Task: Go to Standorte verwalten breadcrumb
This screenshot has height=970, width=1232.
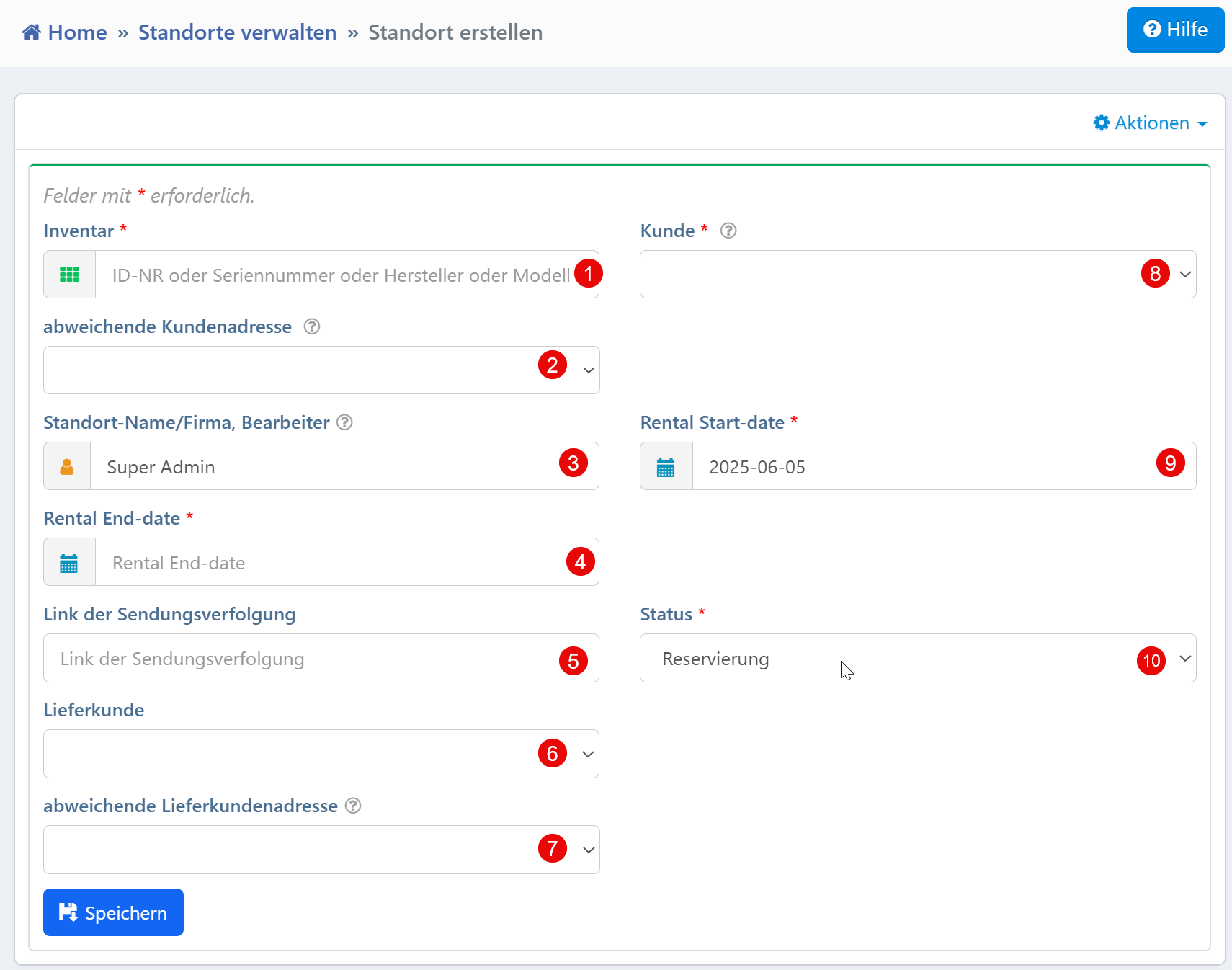Action: (x=237, y=32)
